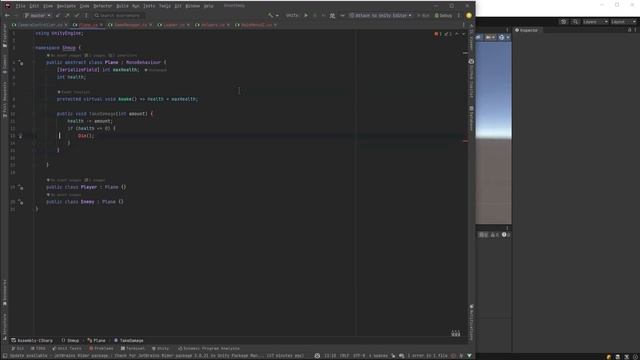Click the Unity pause button in Rider
Image resolution: width=640 pixels, height=360 pixels.
click(315, 16)
